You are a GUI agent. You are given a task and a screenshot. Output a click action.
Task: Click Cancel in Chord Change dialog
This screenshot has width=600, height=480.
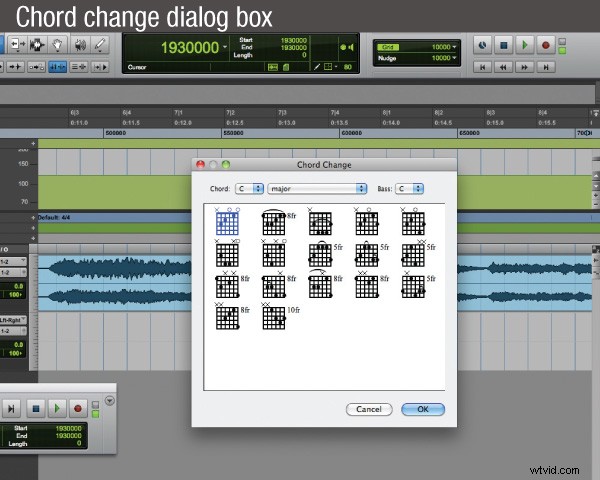[x=369, y=409]
